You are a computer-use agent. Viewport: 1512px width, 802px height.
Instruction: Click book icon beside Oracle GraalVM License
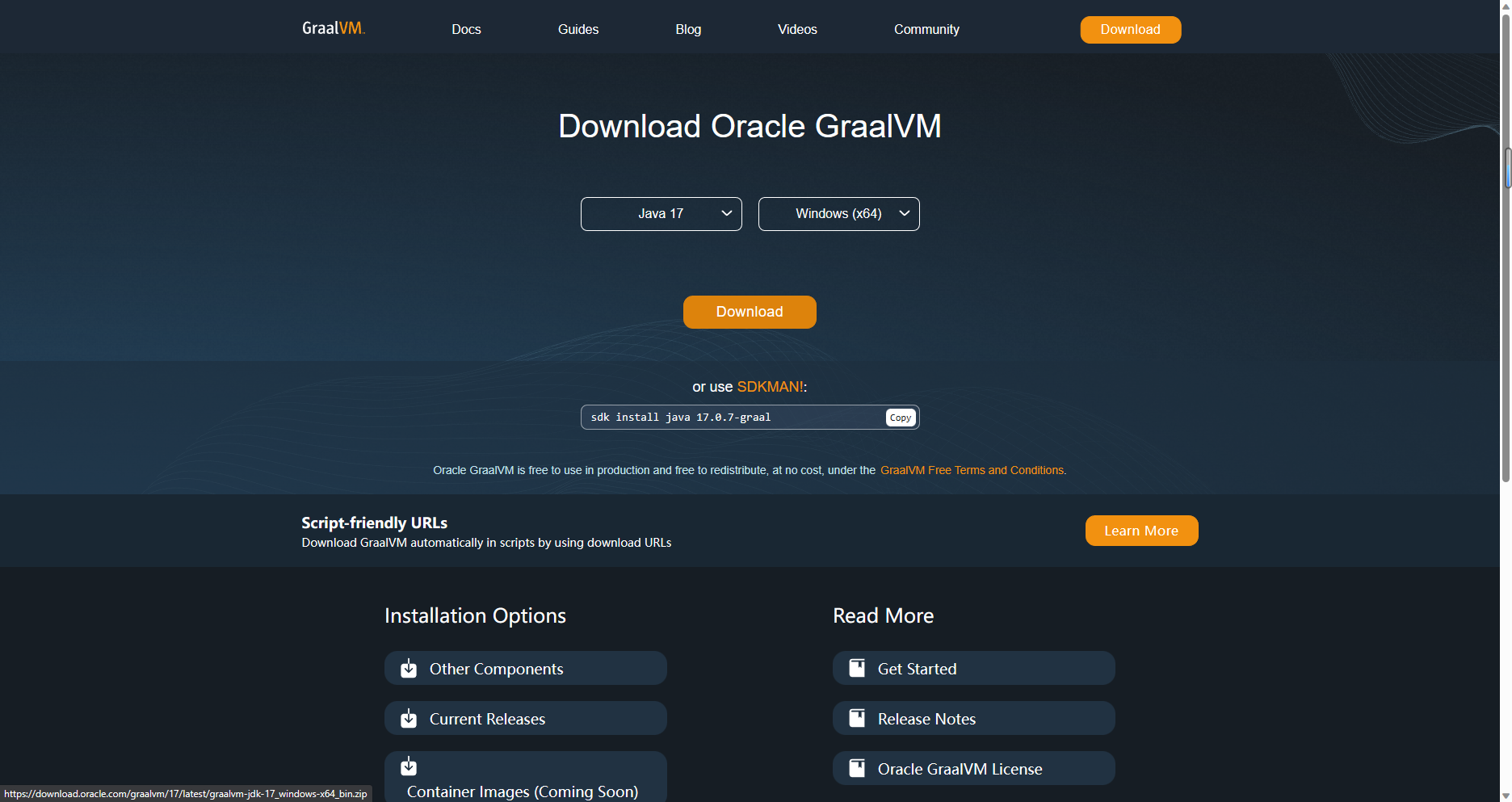coord(857,768)
